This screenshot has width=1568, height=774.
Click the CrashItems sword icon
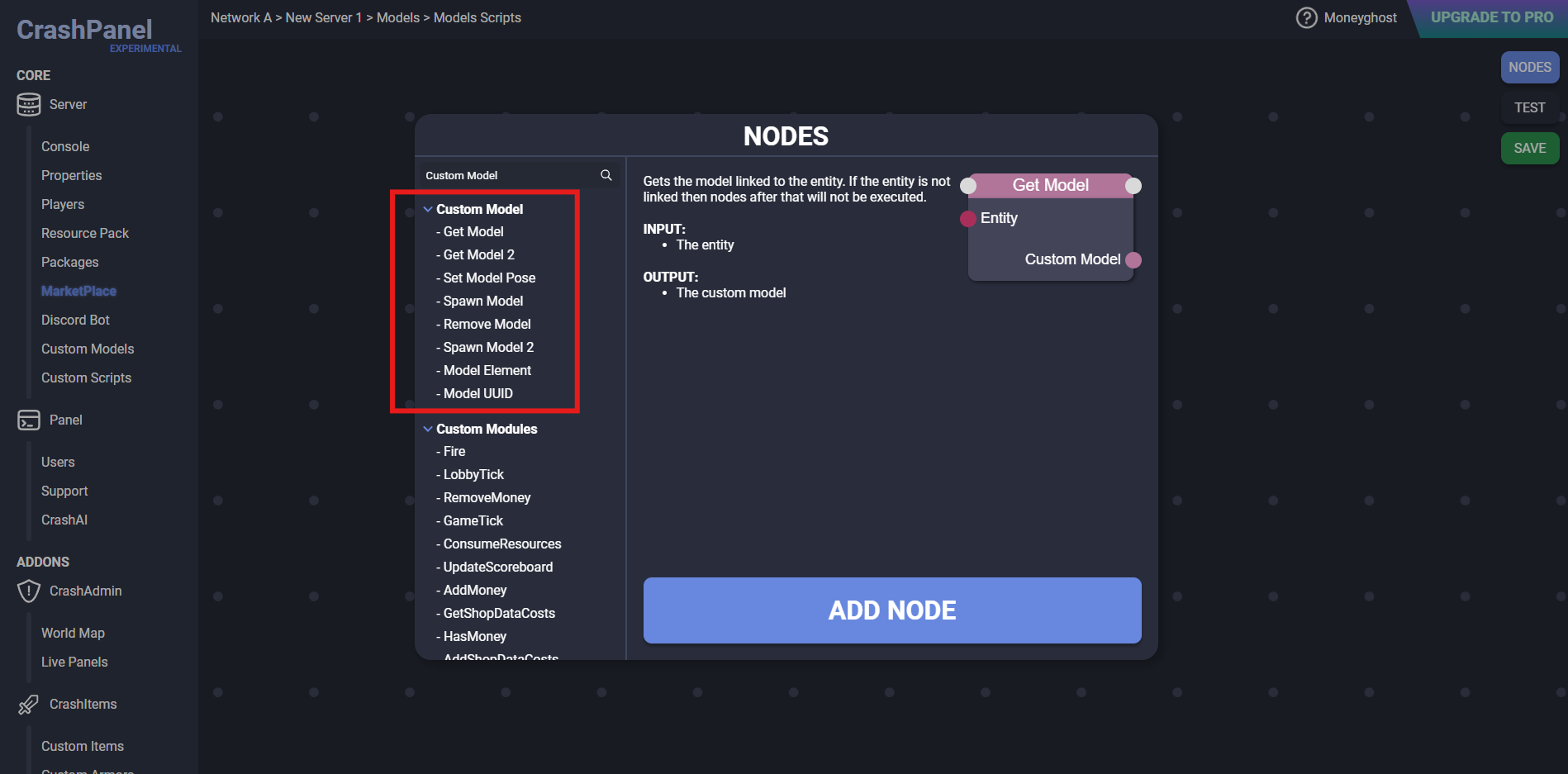click(29, 705)
